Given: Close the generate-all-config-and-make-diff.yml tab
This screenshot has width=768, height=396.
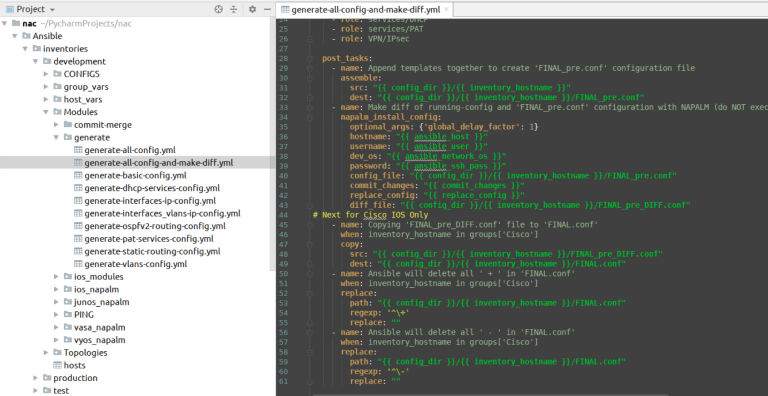Looking at the screenshot, I should point(446,10).
